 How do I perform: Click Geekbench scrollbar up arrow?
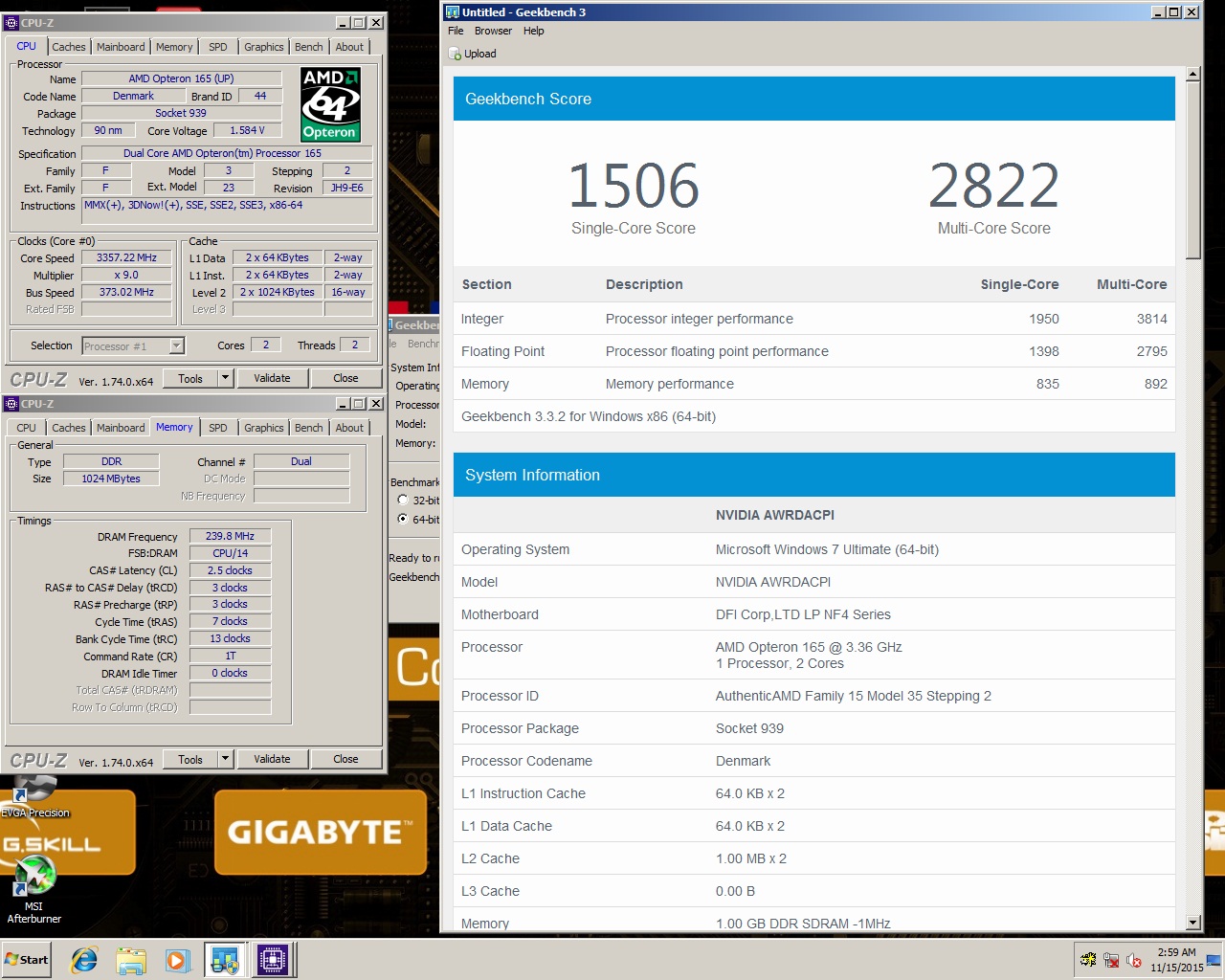pyautogui.click(x=1192, y=74)
